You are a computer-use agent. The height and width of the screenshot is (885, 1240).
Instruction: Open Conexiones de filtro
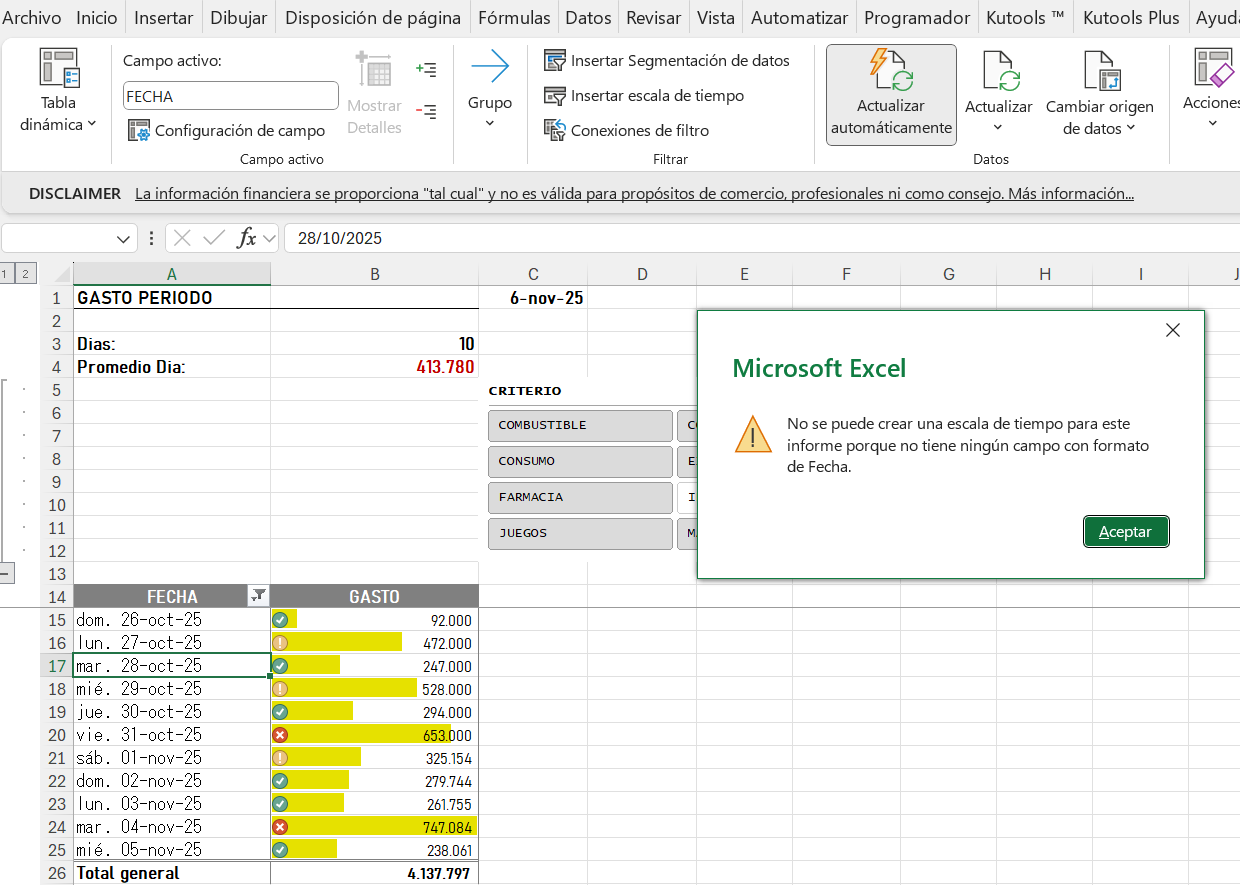click(x=626, y=130)
